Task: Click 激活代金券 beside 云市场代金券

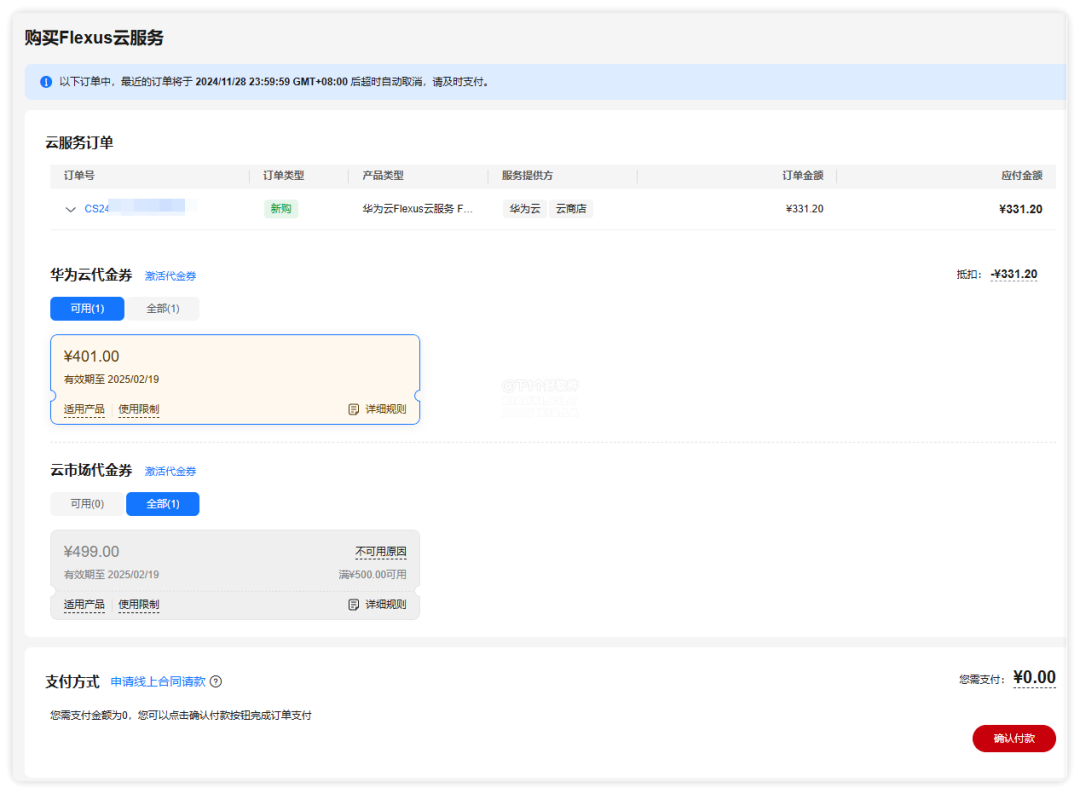Action: click(x=170, y=471)
